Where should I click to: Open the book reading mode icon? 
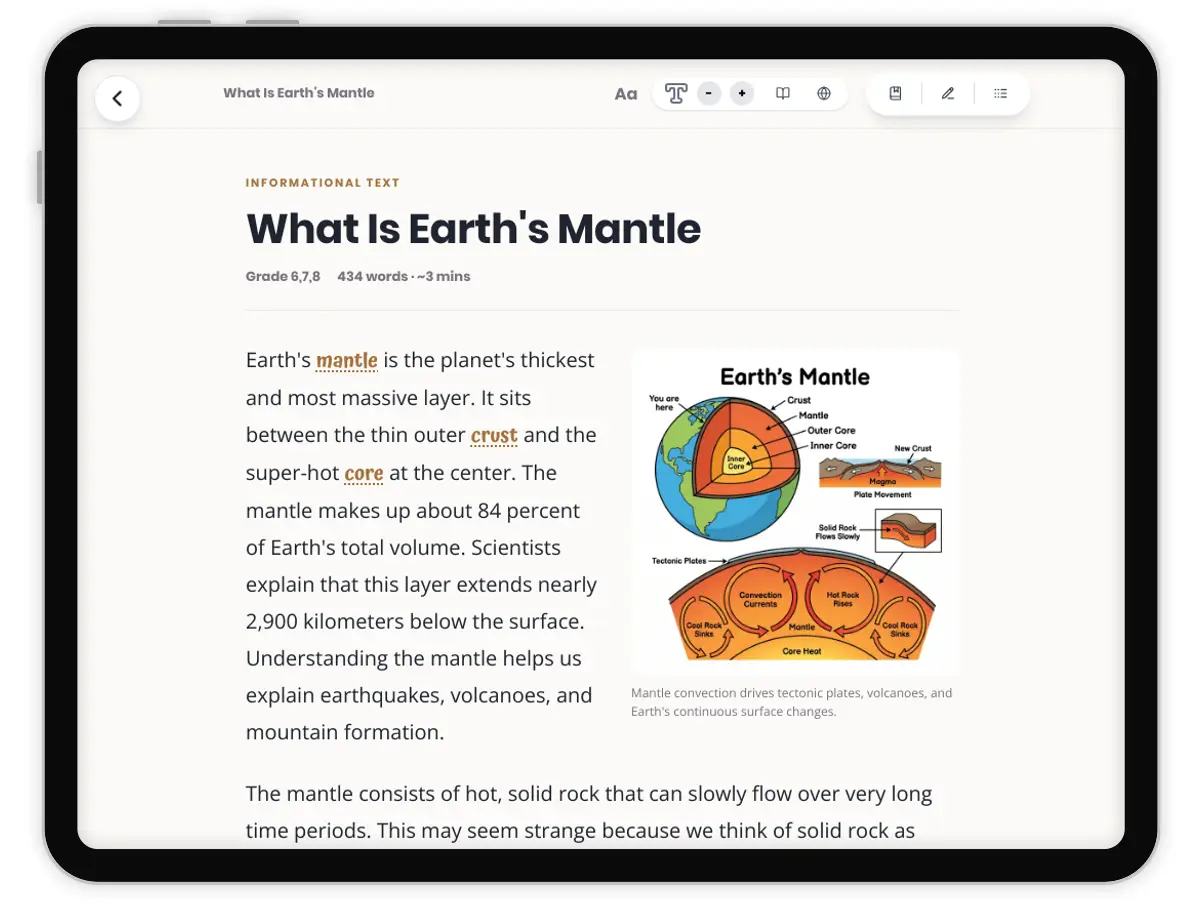pyautogui.click(x=783, y=94)
